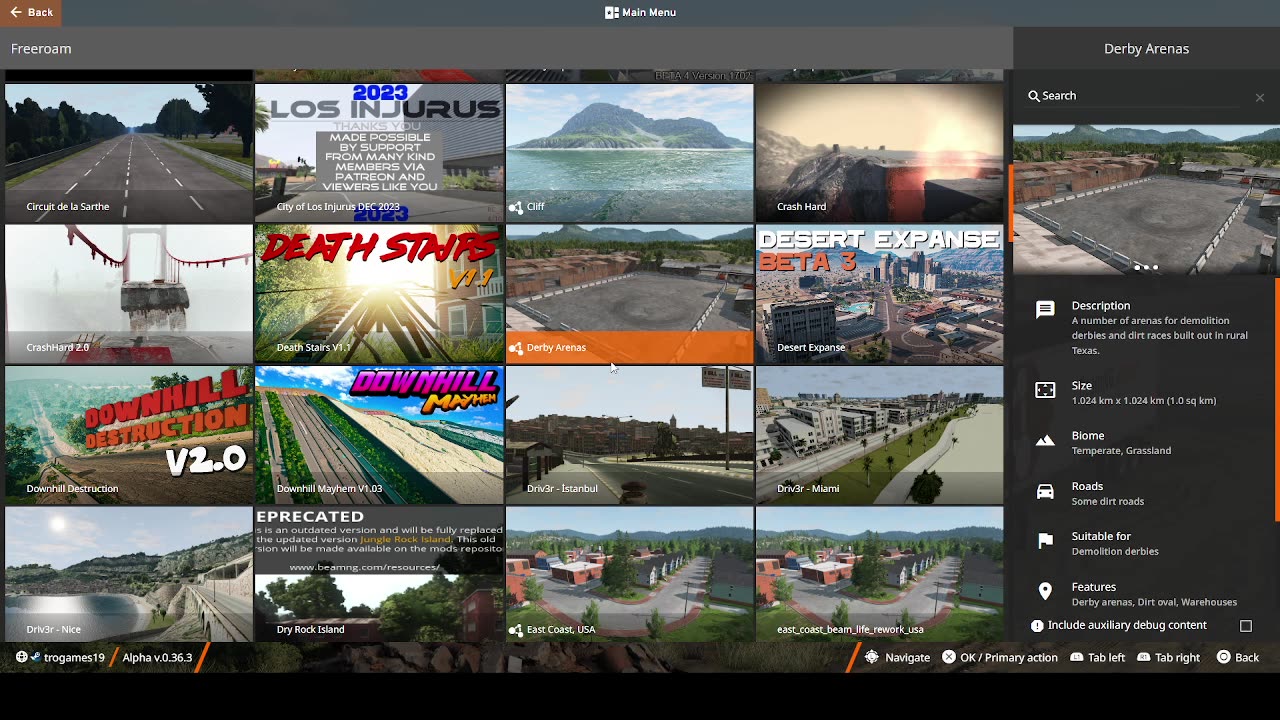1280x720 pixels.
Task: Click the Alpha v.0.36.3 version label
Action: point(157,658)
